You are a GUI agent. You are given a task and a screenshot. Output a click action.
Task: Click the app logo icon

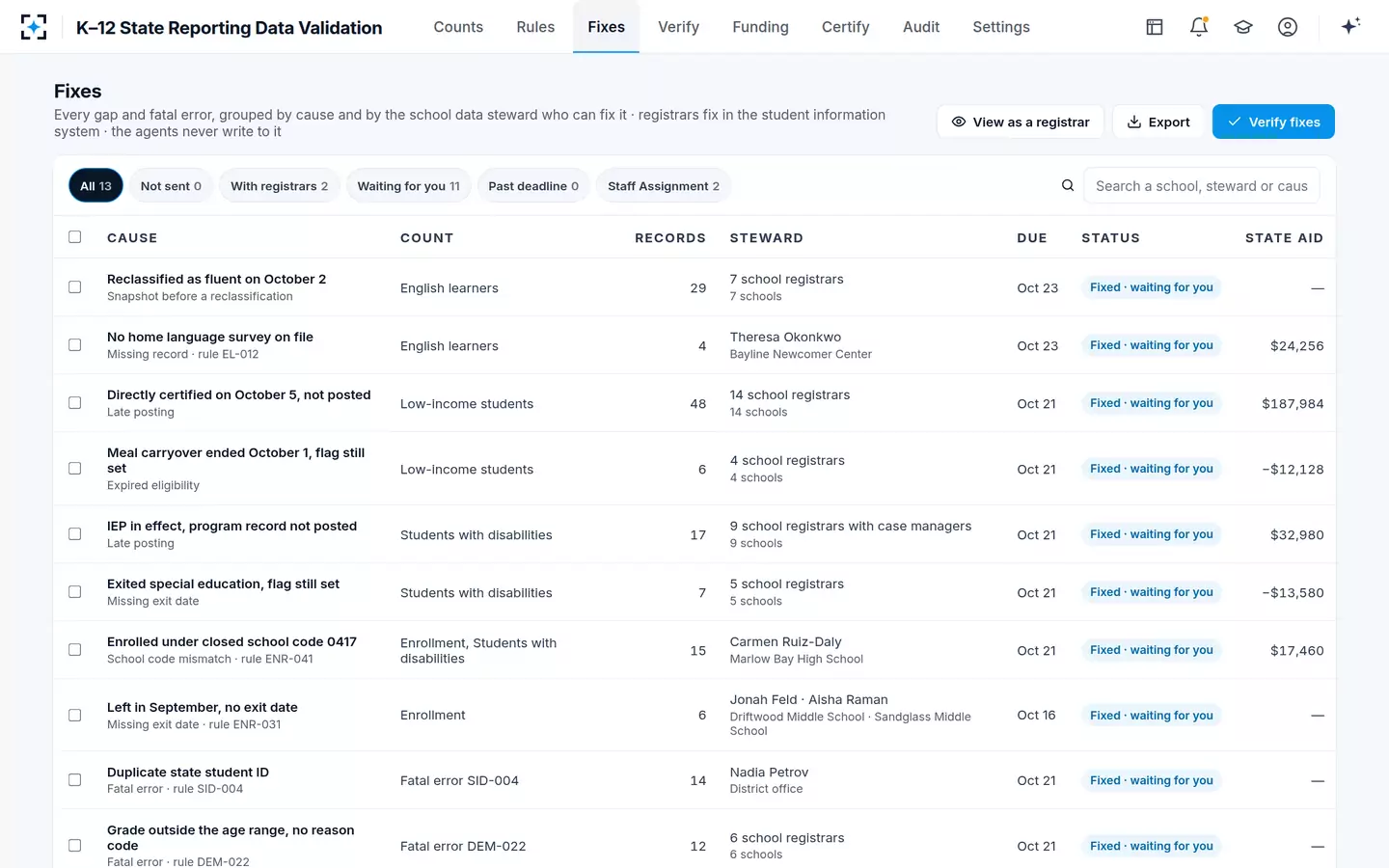[34, 27]
